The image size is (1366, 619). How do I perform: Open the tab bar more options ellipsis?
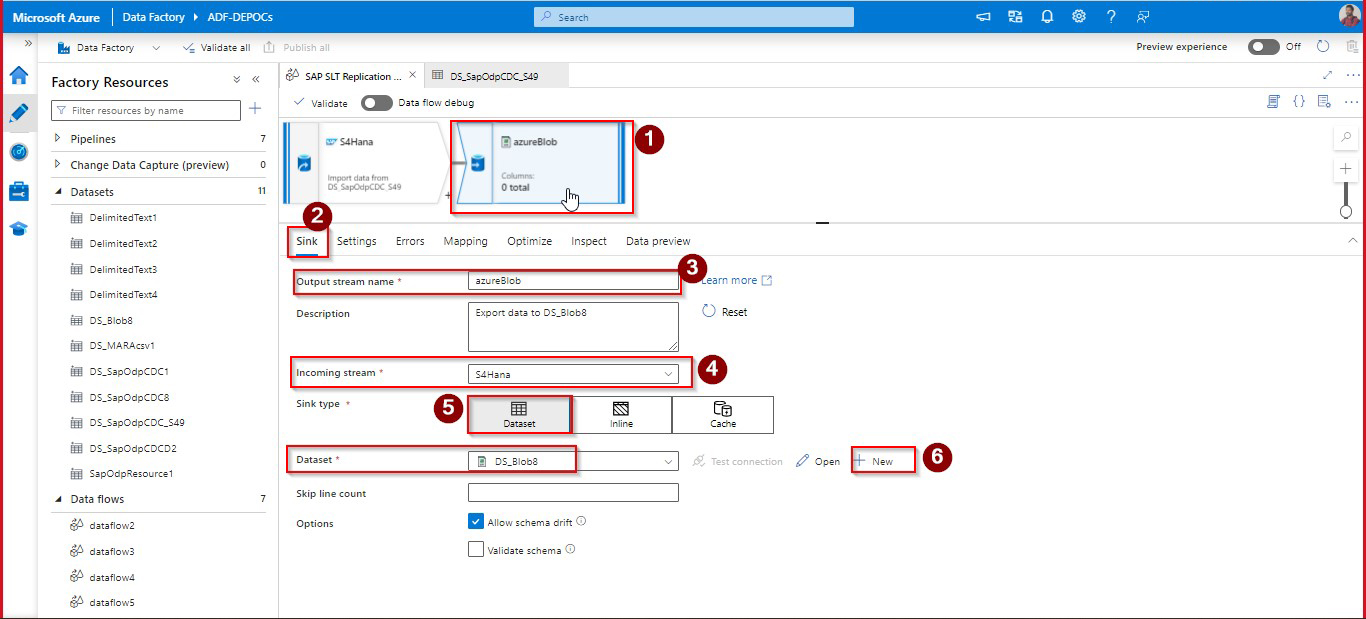[x=1352, y=75]
